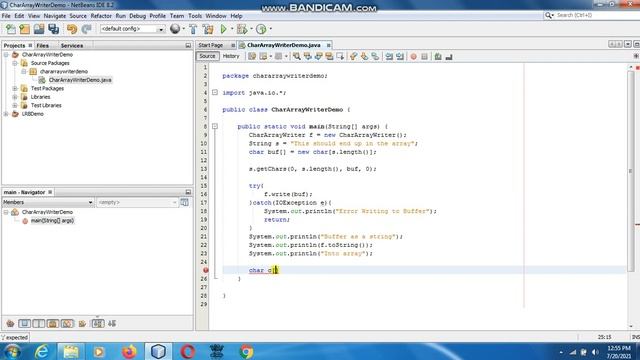Image resolution: width=640 pixels, height=360 pixels.
Task: Toggle Sort by Name button in Navigator
Action: tap(98, 324)
